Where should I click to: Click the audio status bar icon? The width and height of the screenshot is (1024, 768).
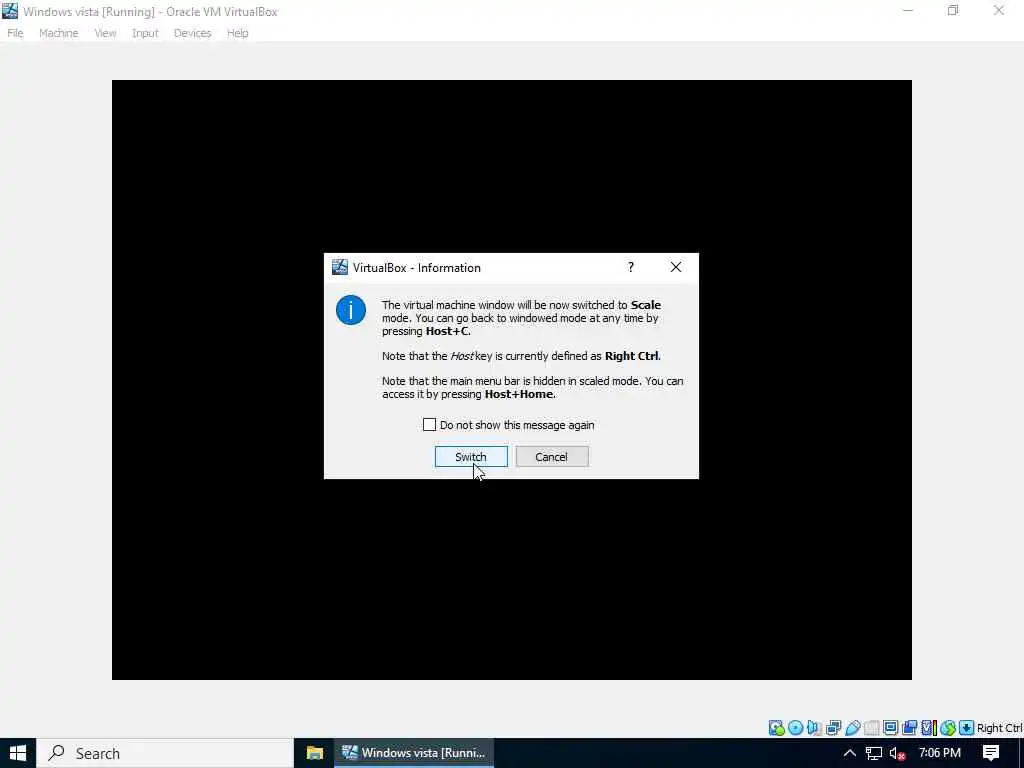coord(814,728)
